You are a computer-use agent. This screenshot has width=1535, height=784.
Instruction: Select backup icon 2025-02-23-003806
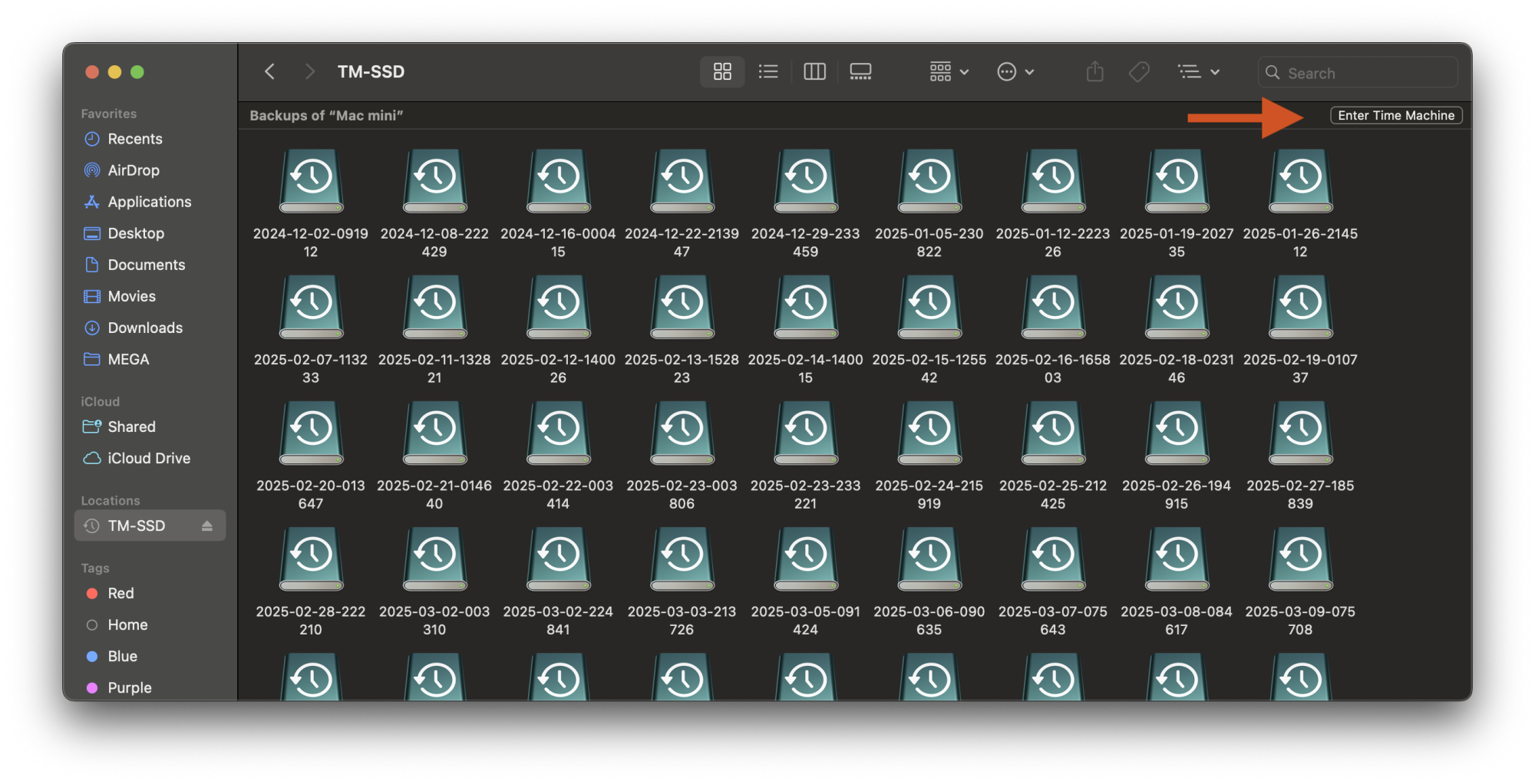(x=682, y=433)
